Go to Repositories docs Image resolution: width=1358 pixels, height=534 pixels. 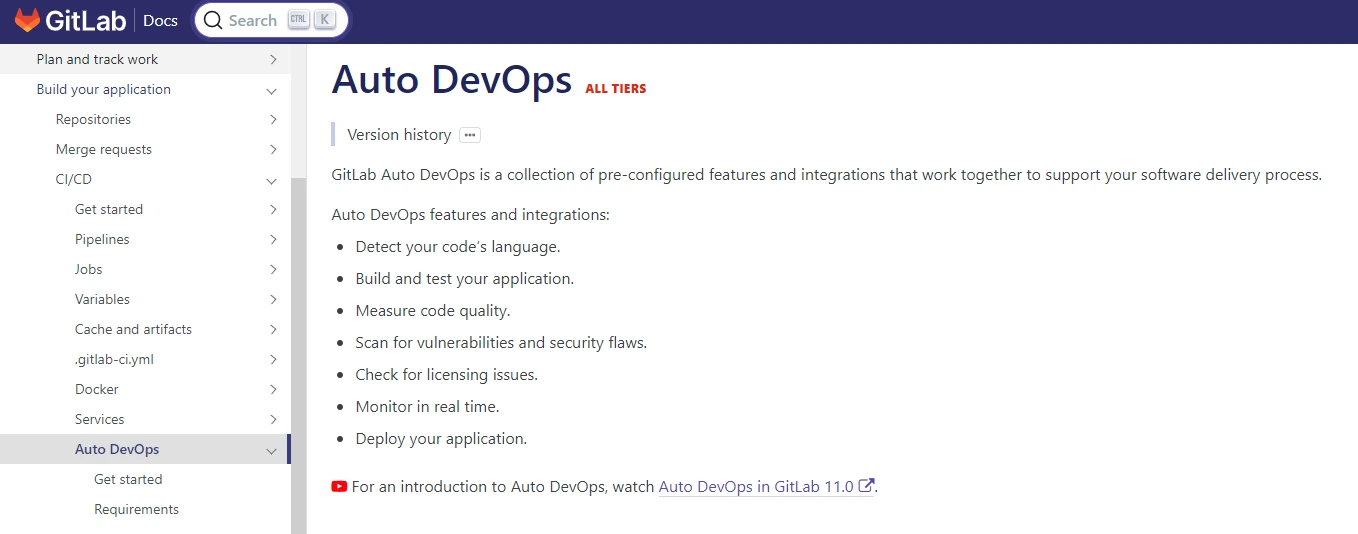pos(93,119)
